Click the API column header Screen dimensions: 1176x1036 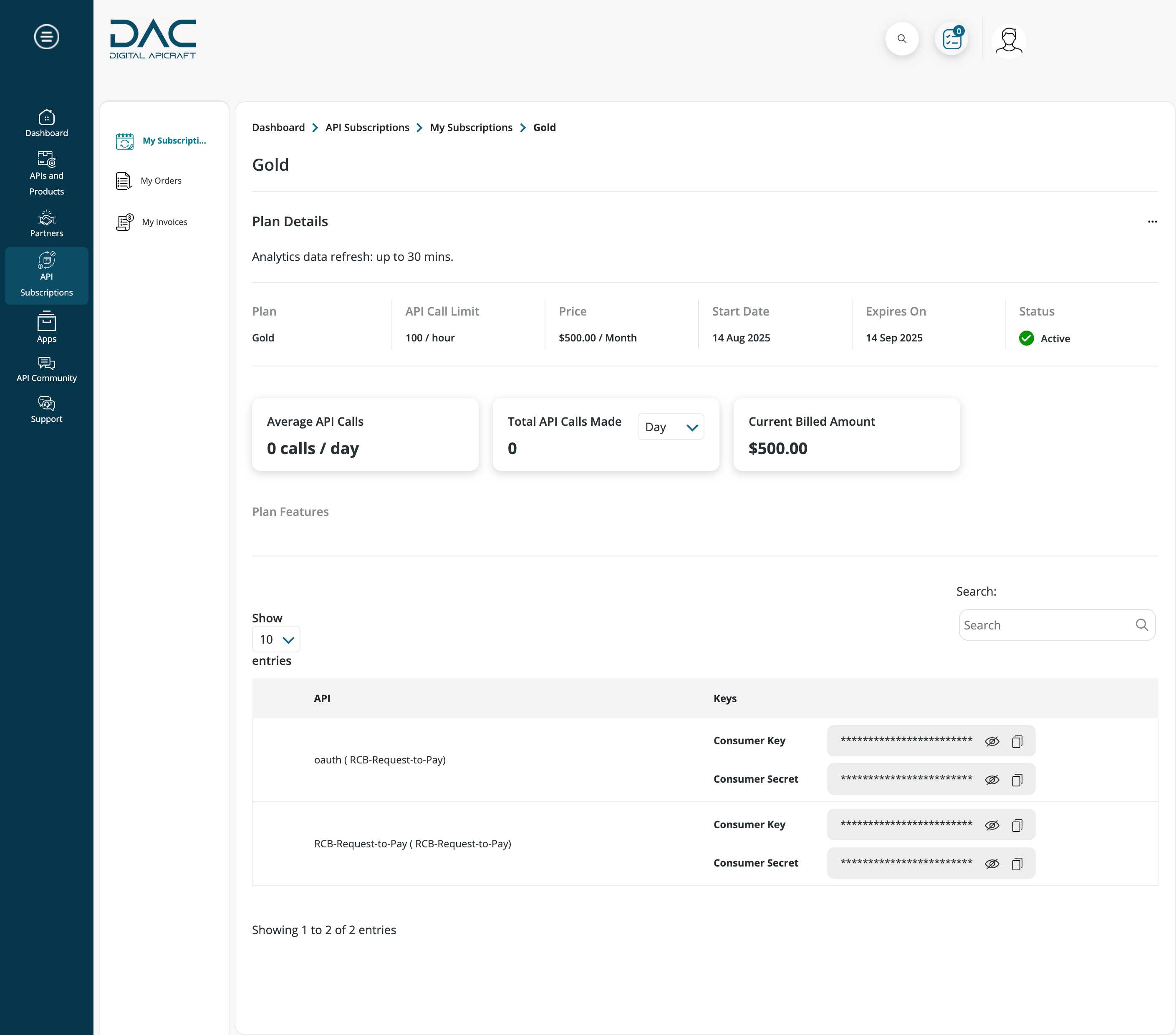[x=322, y=699]
